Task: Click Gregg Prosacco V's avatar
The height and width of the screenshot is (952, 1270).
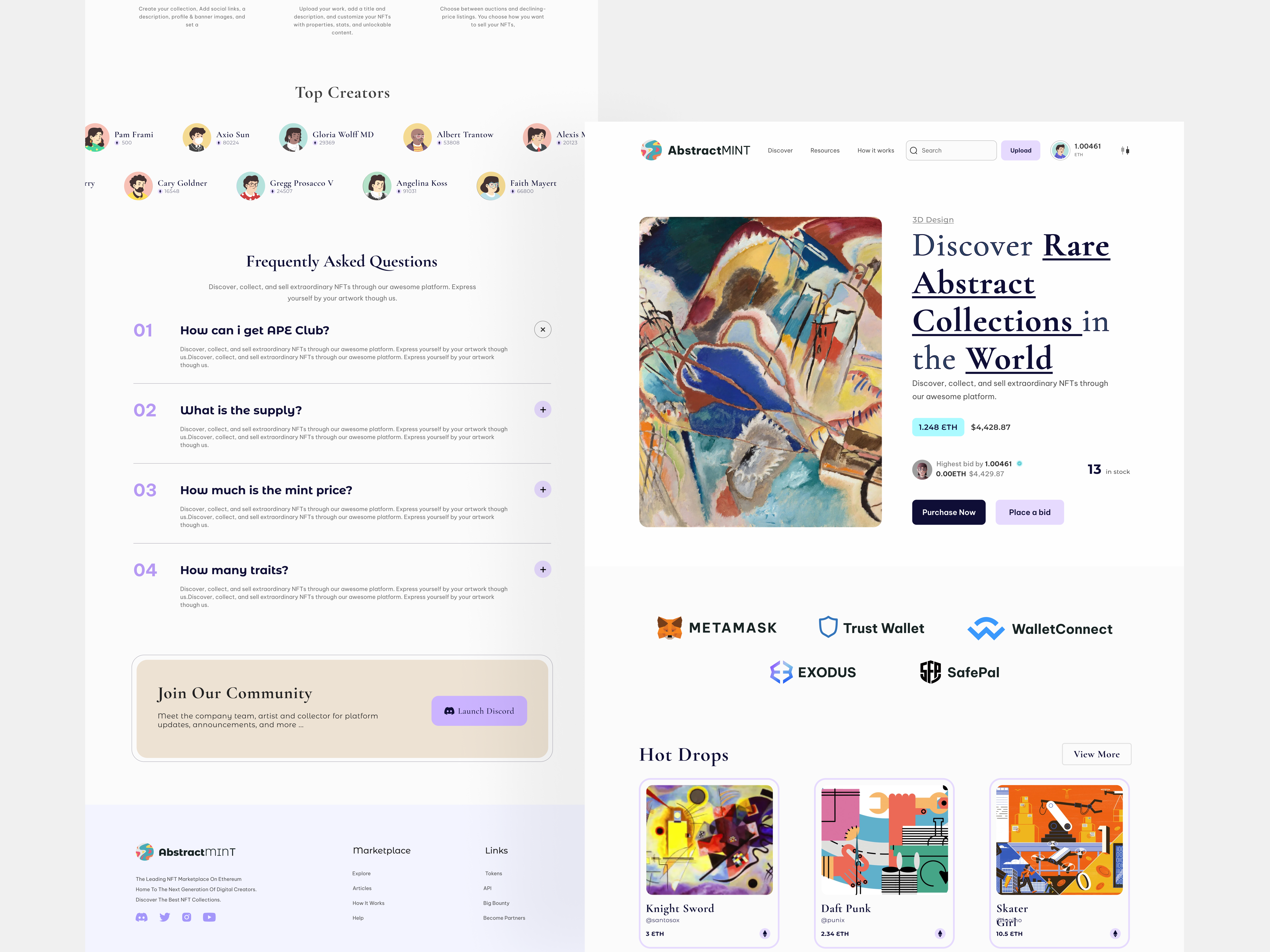Action: coord(251,186)
